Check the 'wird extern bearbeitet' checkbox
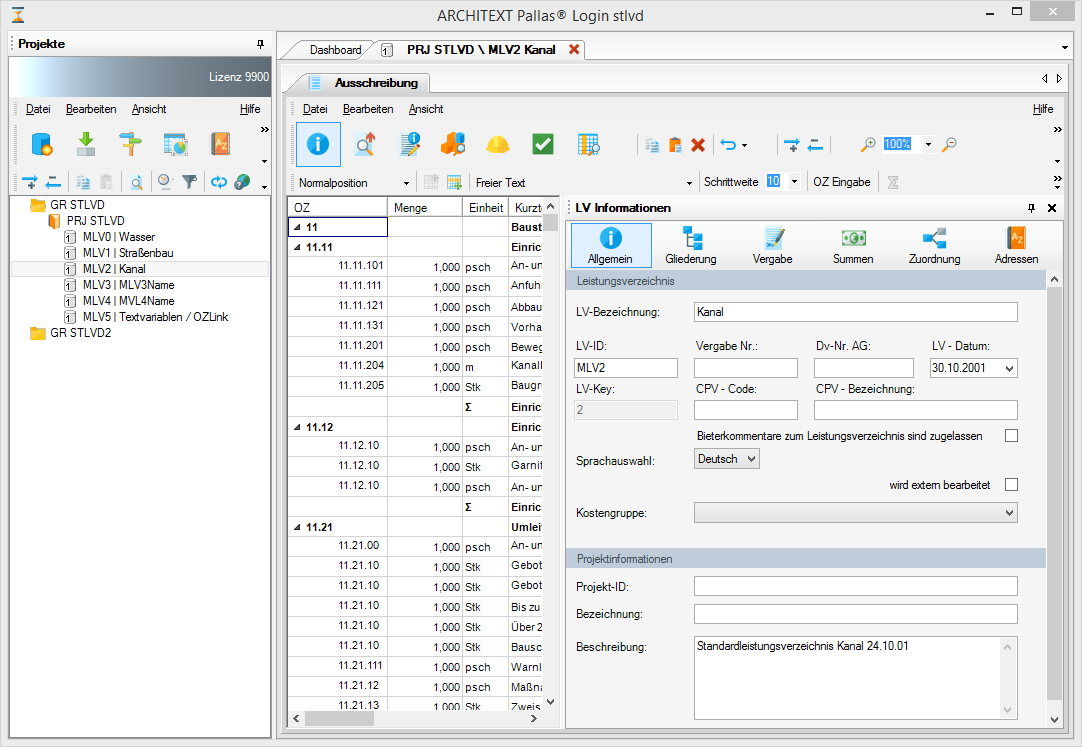This screenshot has width=1082, height=747. [x=1012, y=485]
